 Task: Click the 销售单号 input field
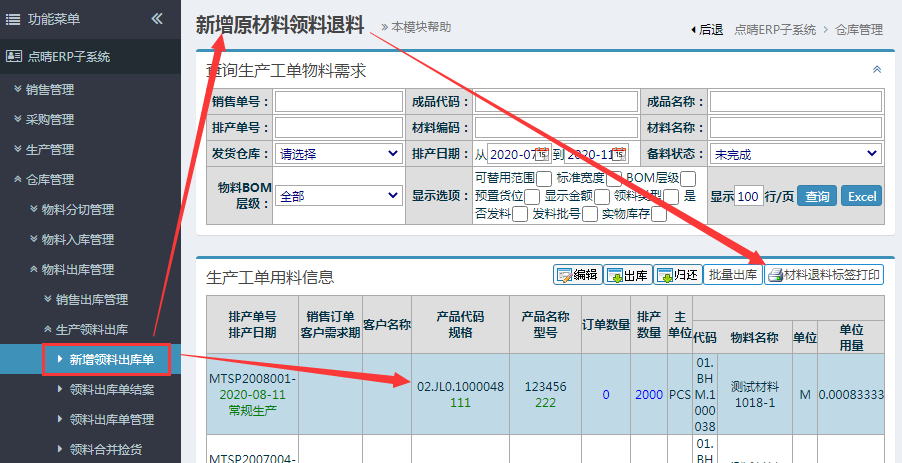pyautogui.click(x=338, y=102)
